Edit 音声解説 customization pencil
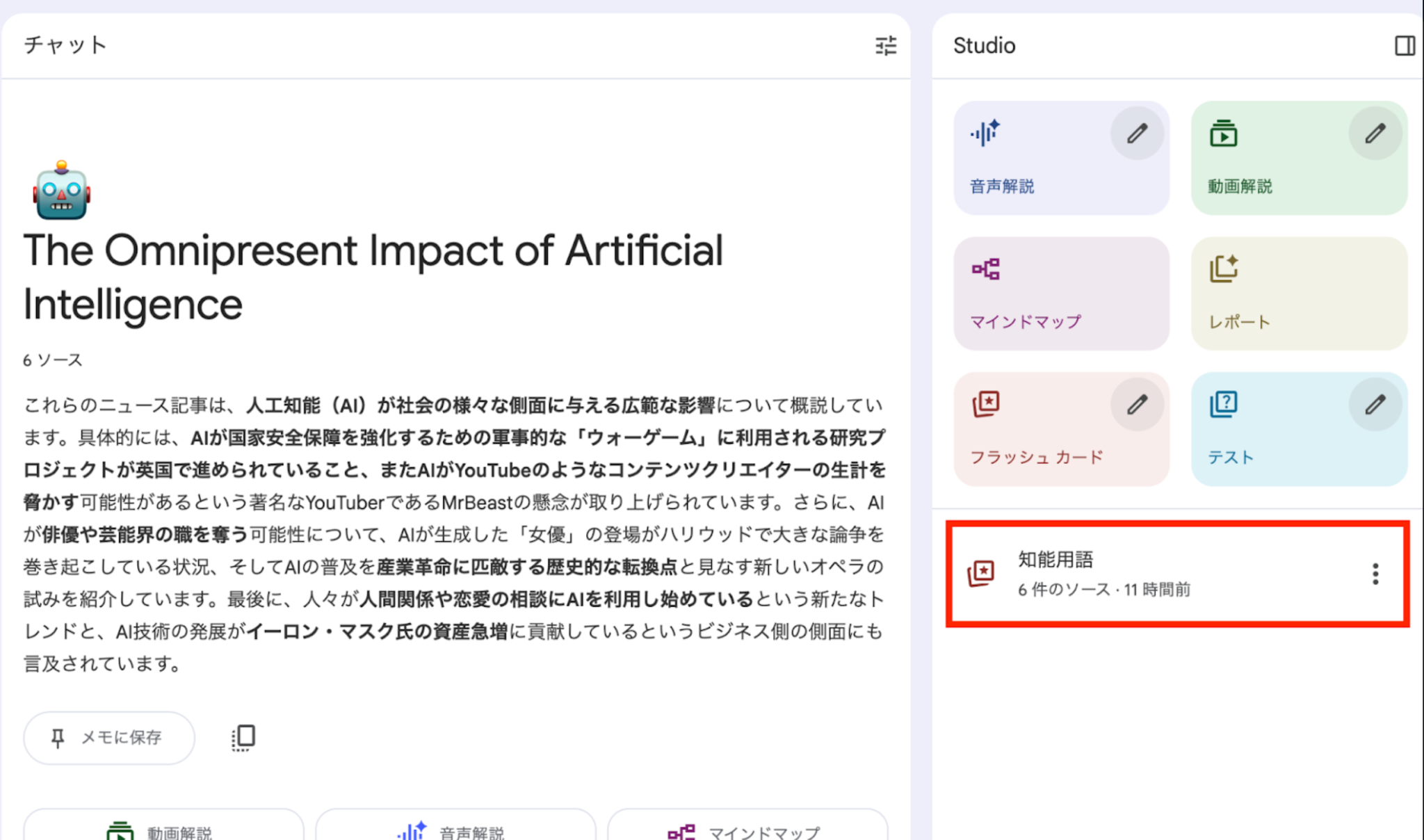Screen dimensions: 1424x840 click(x=1137, y=134)
